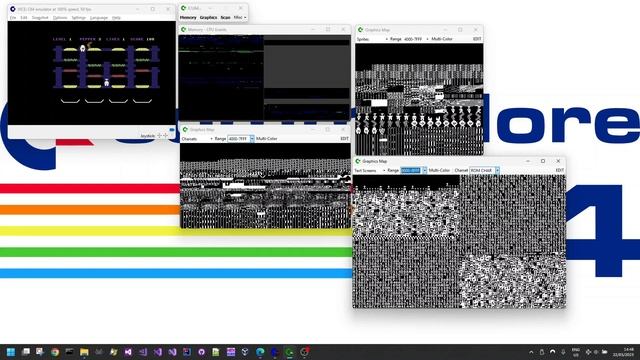Viewport: 640px width, 360px height.
Task: Click EDIT in the Sprites Graphics Map window
Action: point(477,39)
